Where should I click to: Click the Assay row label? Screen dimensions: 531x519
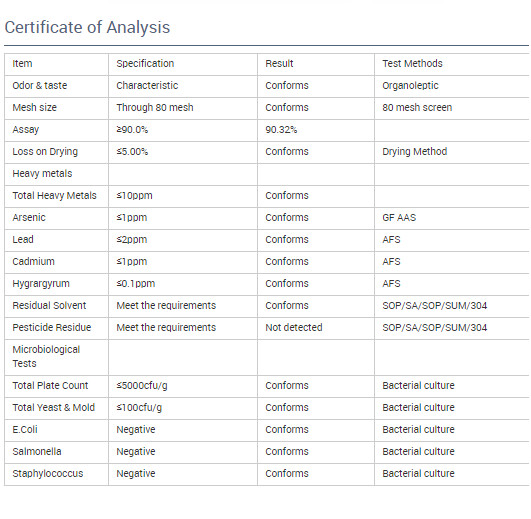26,130
